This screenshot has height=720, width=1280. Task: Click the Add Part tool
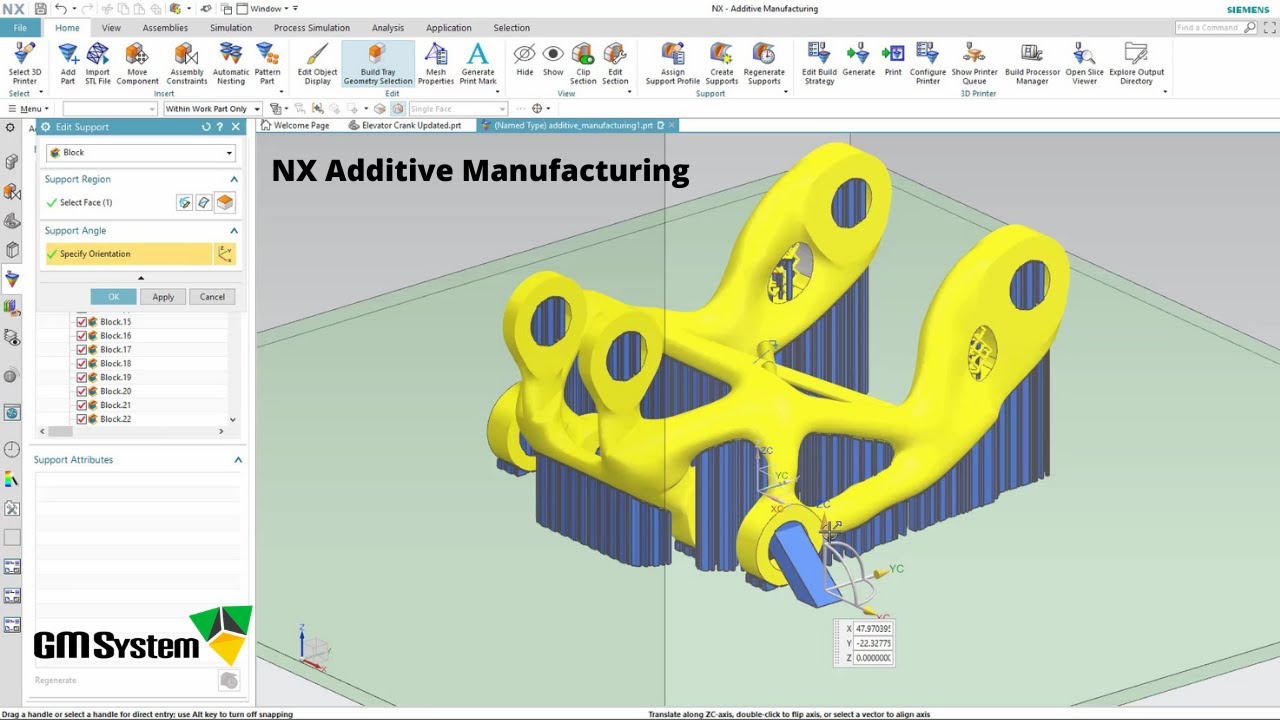point(68,63)
